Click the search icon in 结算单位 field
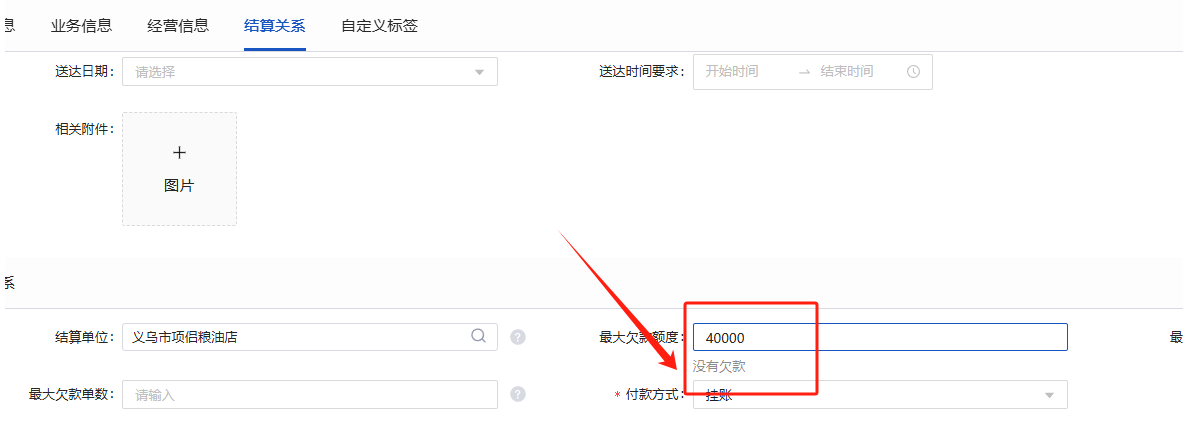1183x435 pixels. point(479,336)
